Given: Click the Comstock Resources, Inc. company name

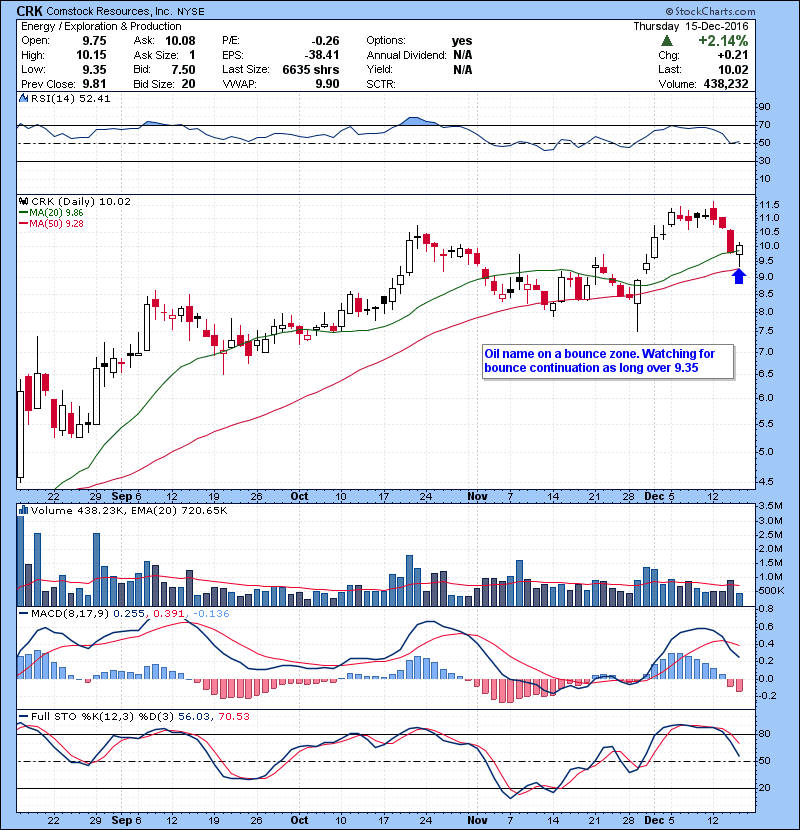Looking at the screenshot, I should (110, 11).
